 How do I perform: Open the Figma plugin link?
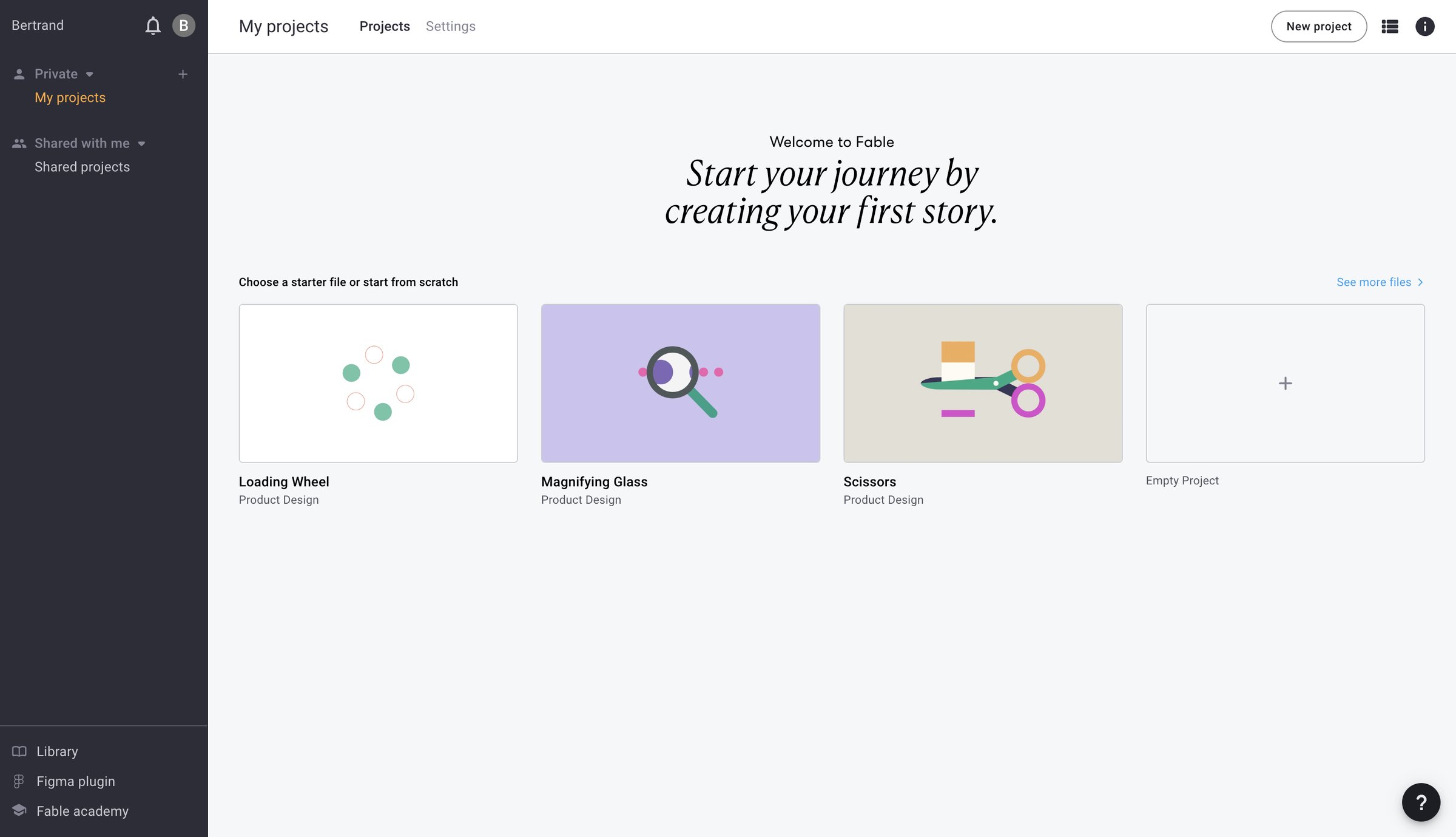point(75,781)
